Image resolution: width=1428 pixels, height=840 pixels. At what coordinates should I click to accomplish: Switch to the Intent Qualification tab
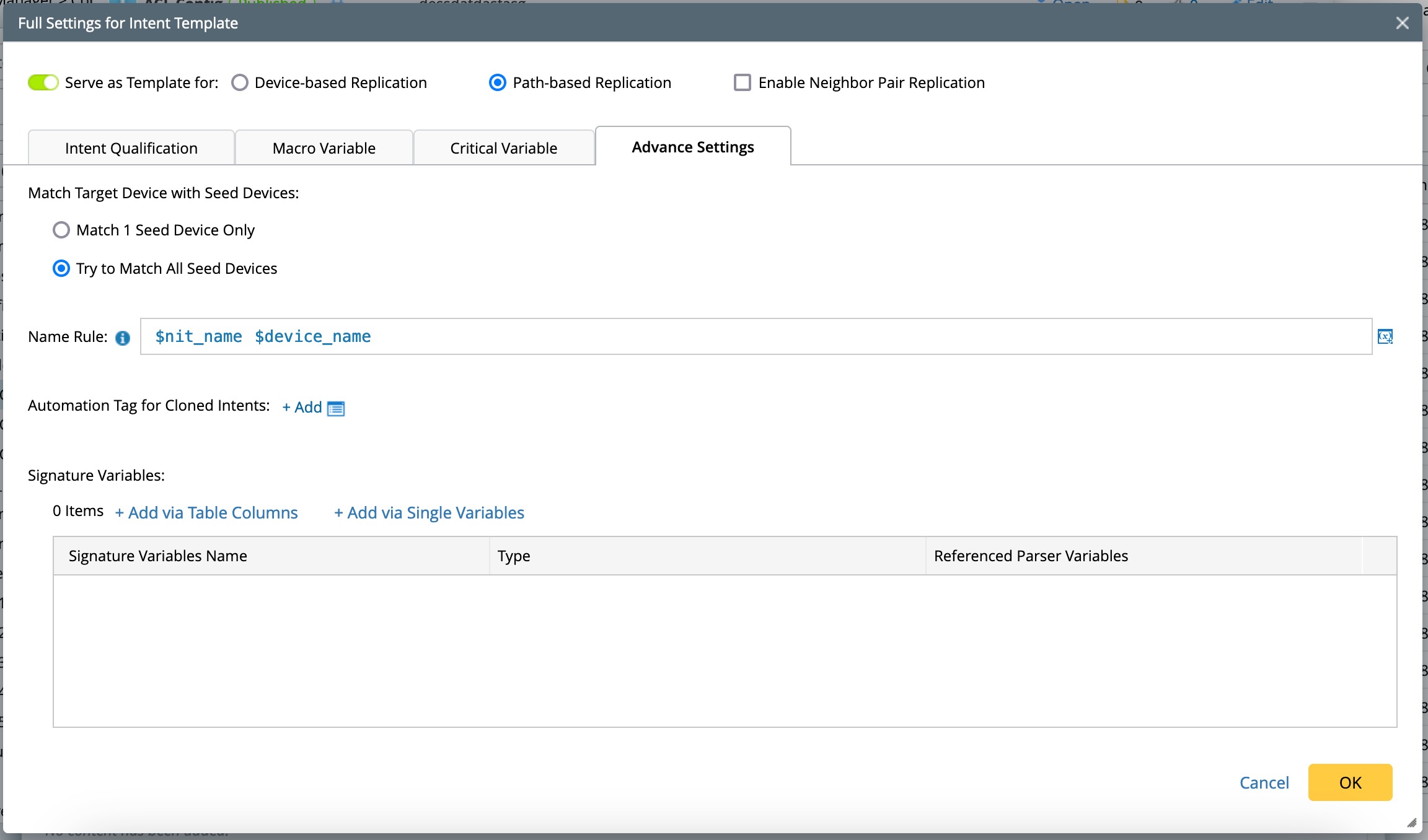tap(131, 148)
